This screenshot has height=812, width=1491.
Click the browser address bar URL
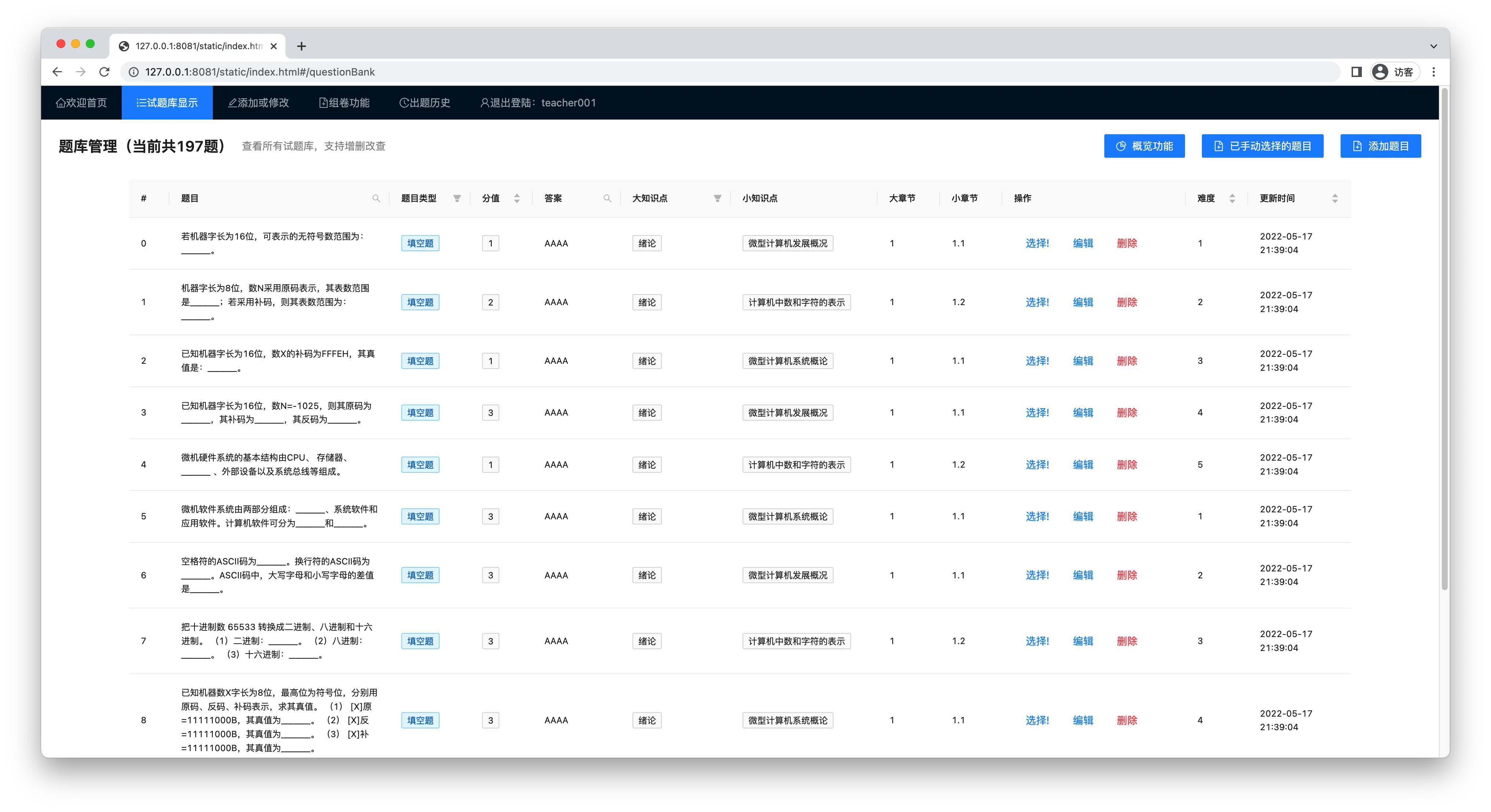(x=260, y=72)
